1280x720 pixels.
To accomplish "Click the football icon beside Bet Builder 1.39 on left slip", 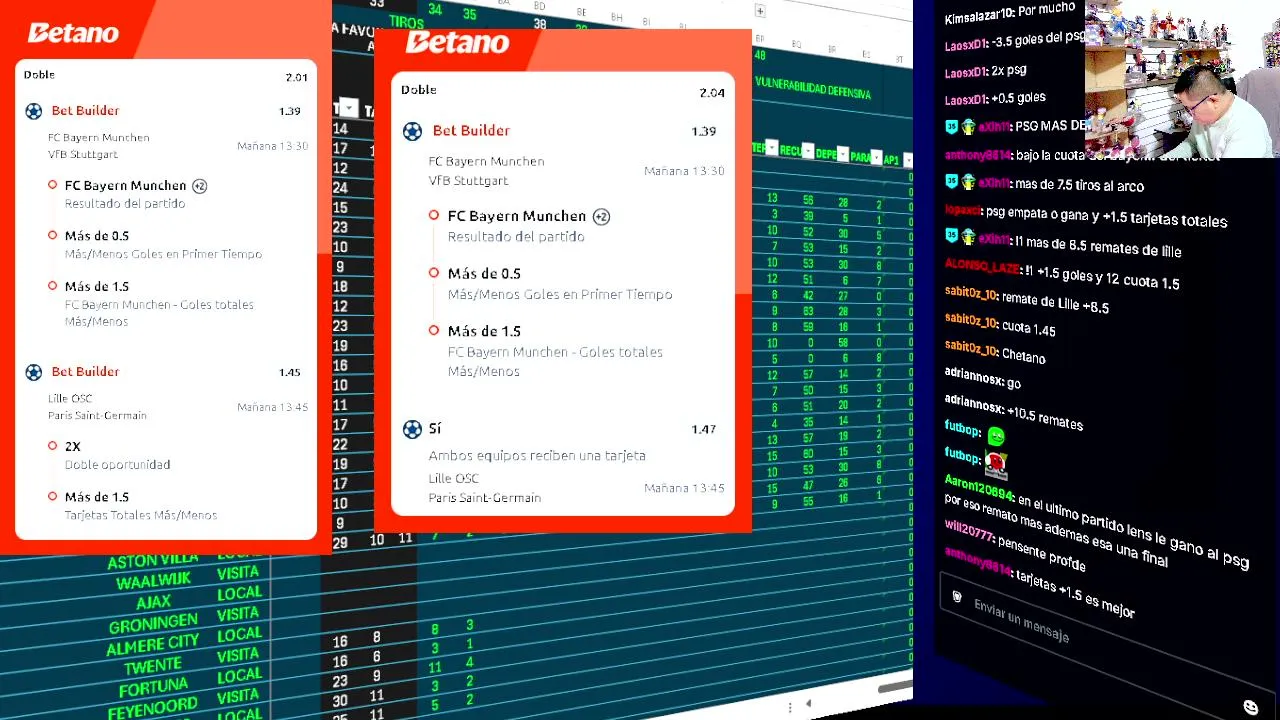I will (x=34, y=111).
